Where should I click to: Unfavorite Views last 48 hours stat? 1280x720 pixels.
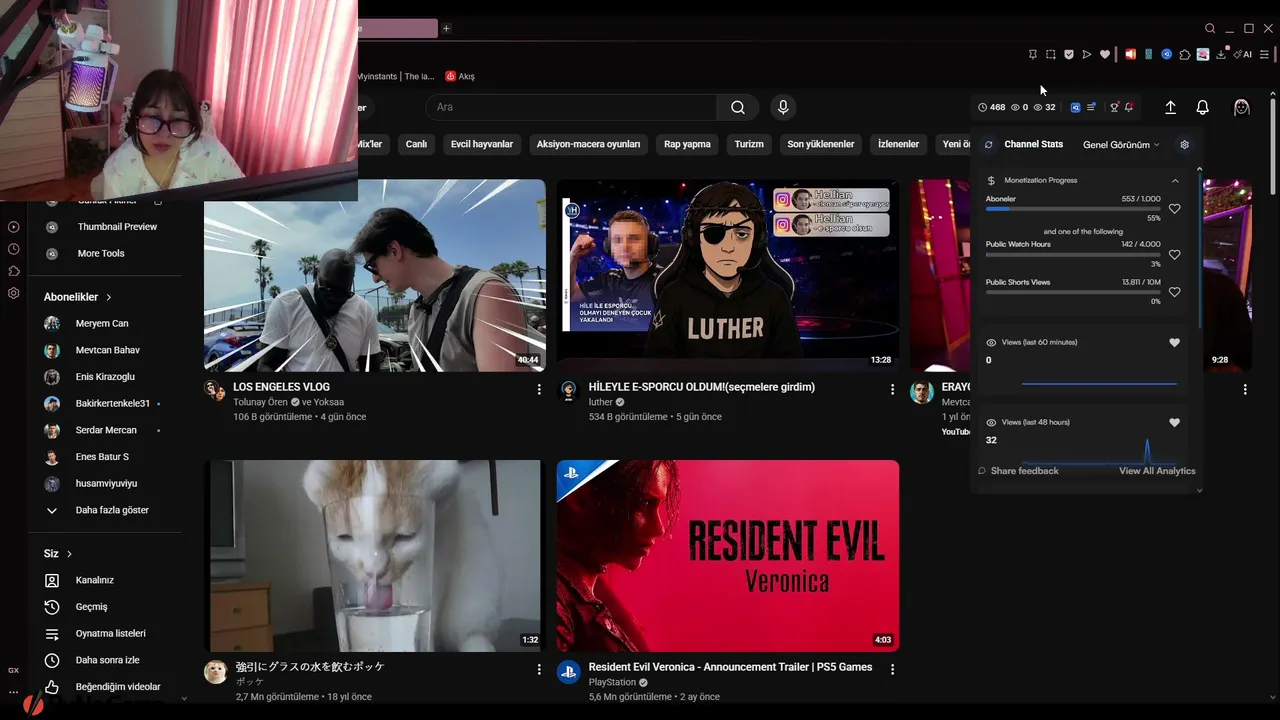point(1175,422)
